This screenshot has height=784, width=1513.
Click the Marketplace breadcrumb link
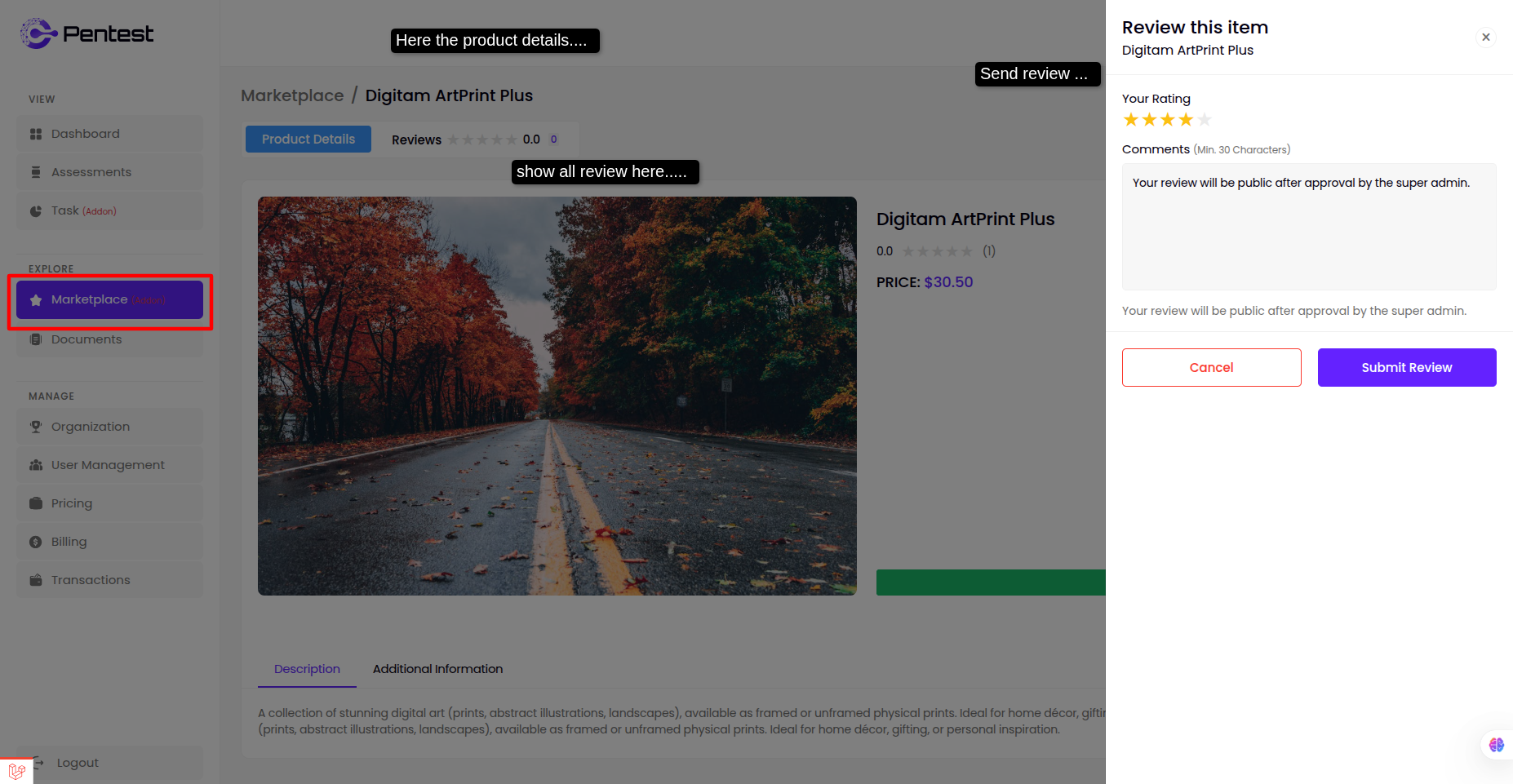(x=292, y=95)
